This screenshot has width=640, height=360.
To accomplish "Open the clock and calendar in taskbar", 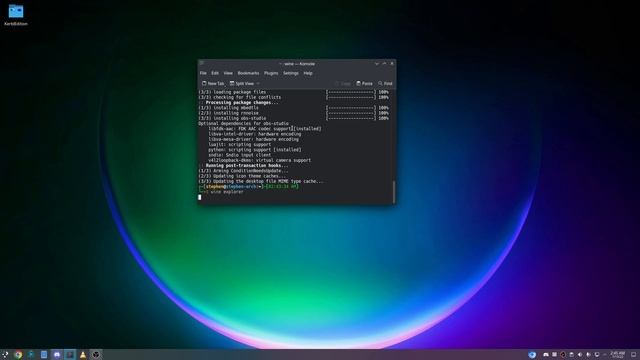I will [618, 355].
